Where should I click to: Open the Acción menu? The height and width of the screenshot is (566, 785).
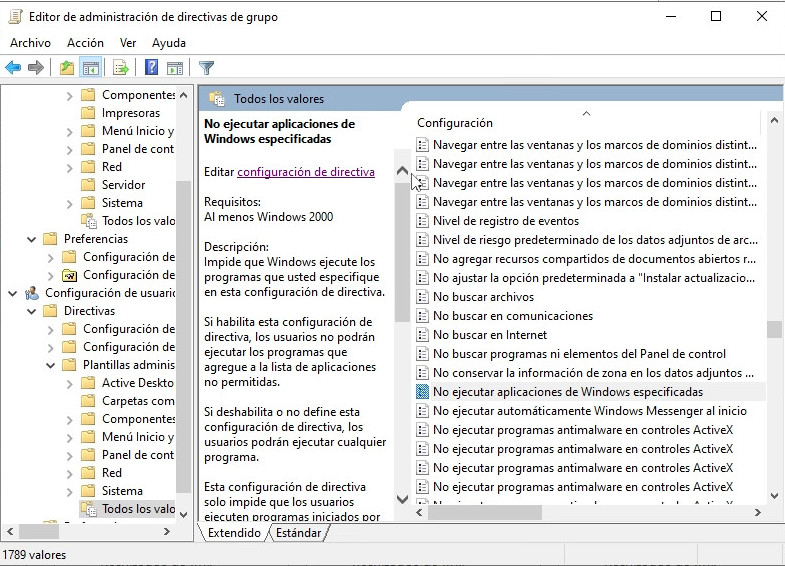(85, 43)
